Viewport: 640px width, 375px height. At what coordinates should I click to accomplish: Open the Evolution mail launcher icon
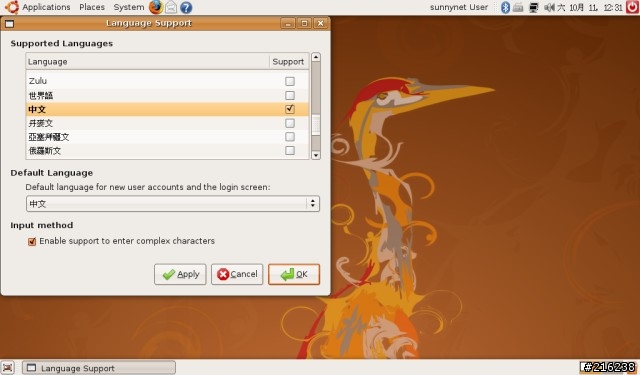click(x=171, y=7)
